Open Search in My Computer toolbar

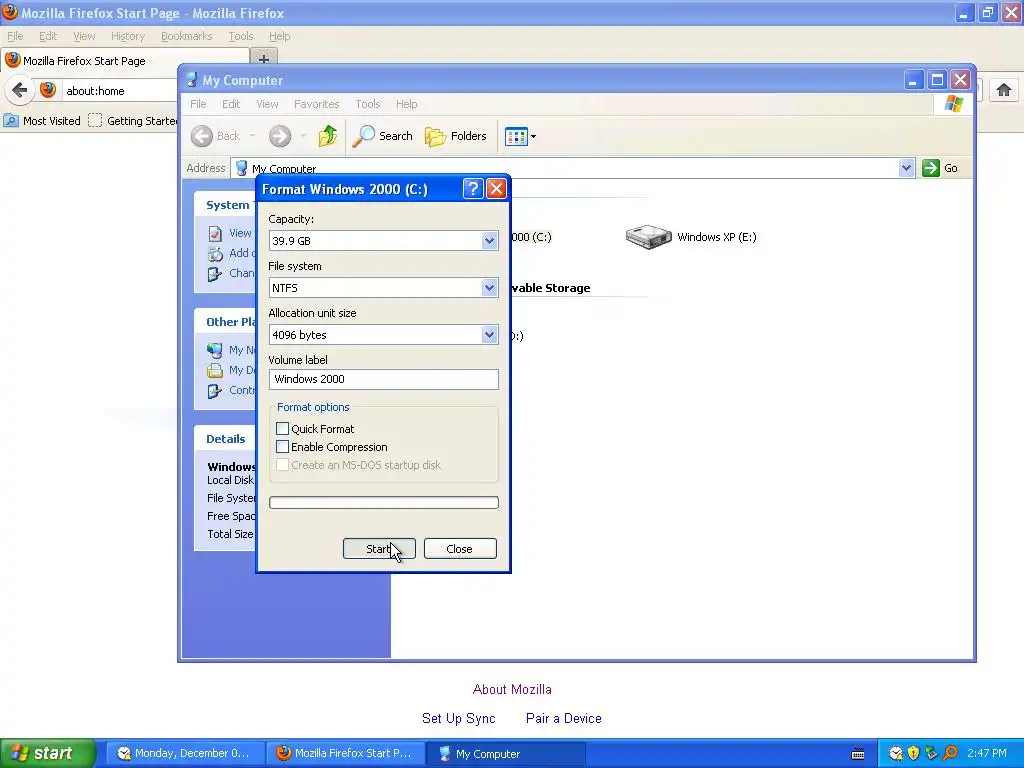pyautogui.click(x=383, y=136)
